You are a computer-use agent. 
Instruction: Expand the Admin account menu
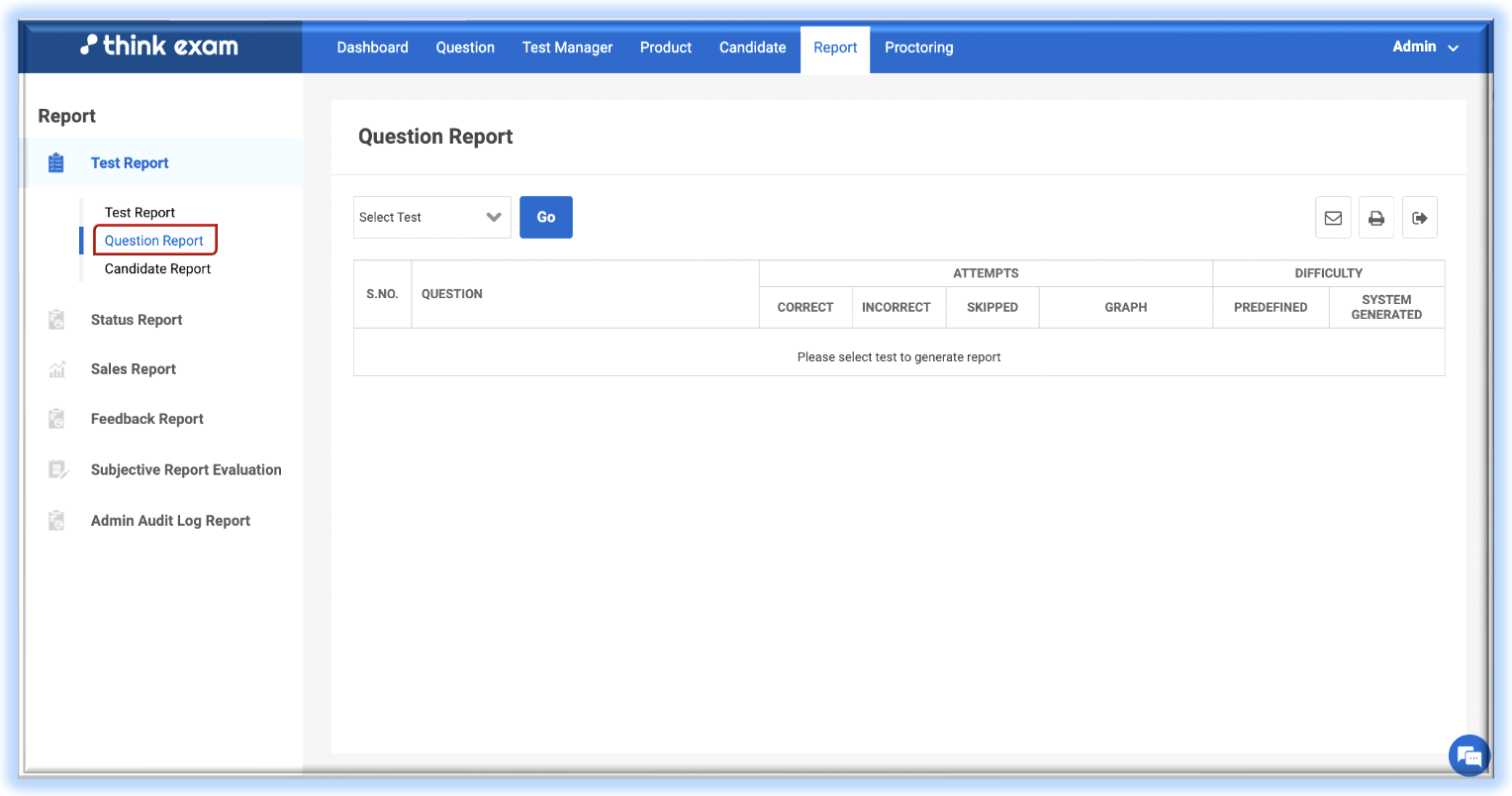(1425, 47)
